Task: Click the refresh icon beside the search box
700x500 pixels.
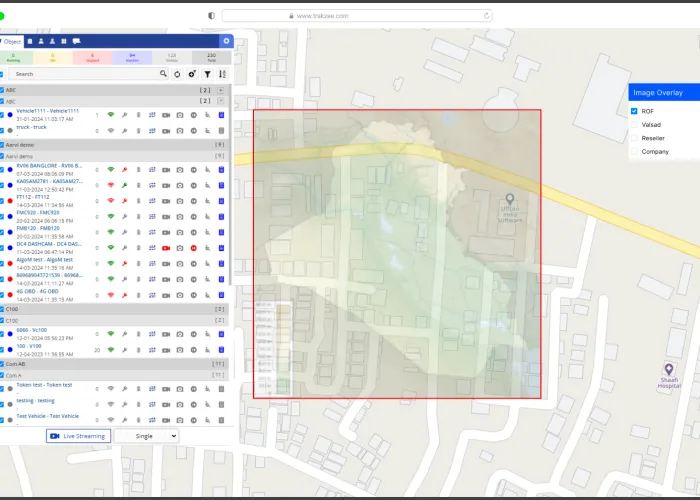Action: click(177, 74)
